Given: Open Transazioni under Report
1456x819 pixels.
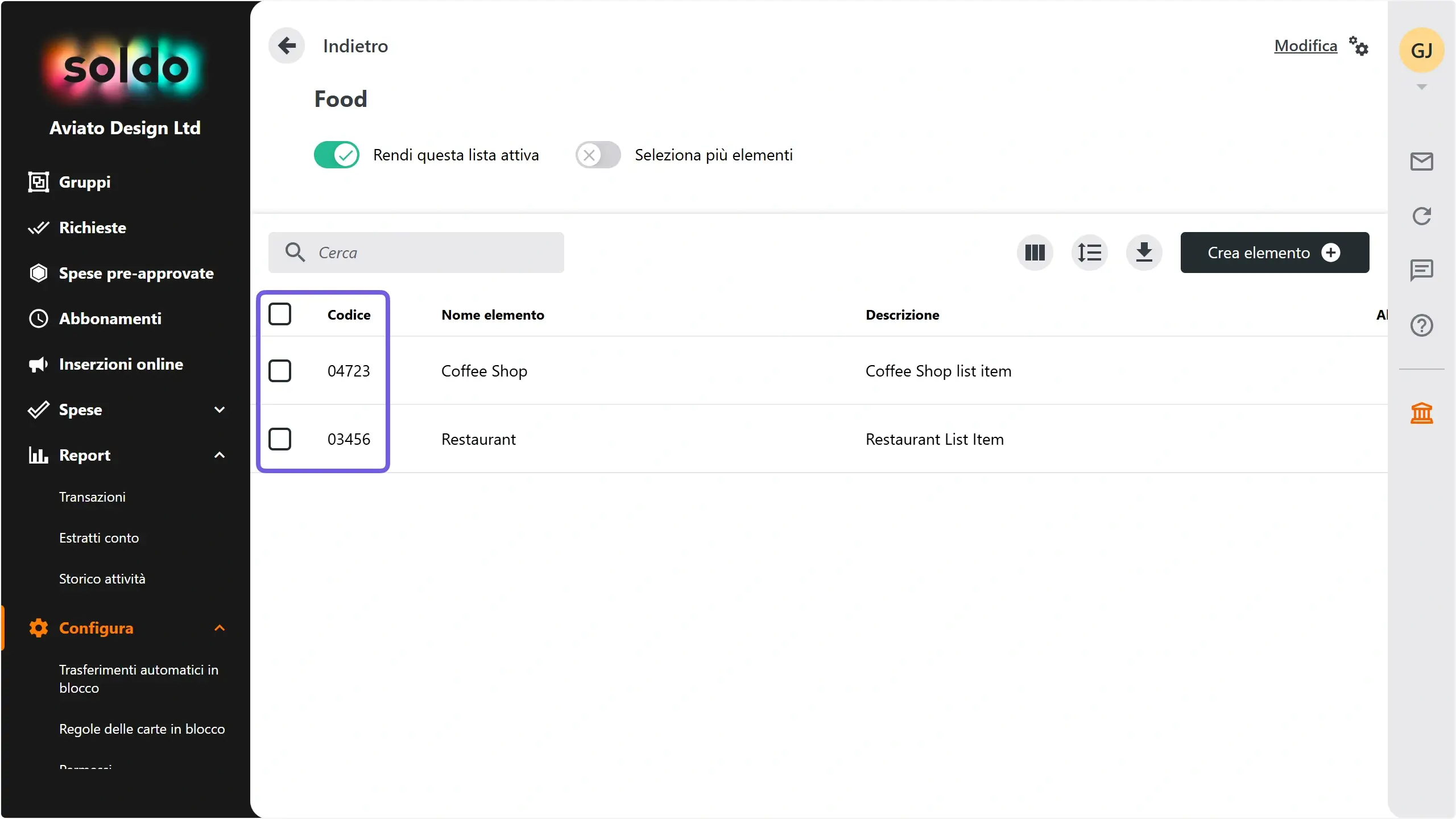Looking at the screenshot, I should (x=92, y=497).
